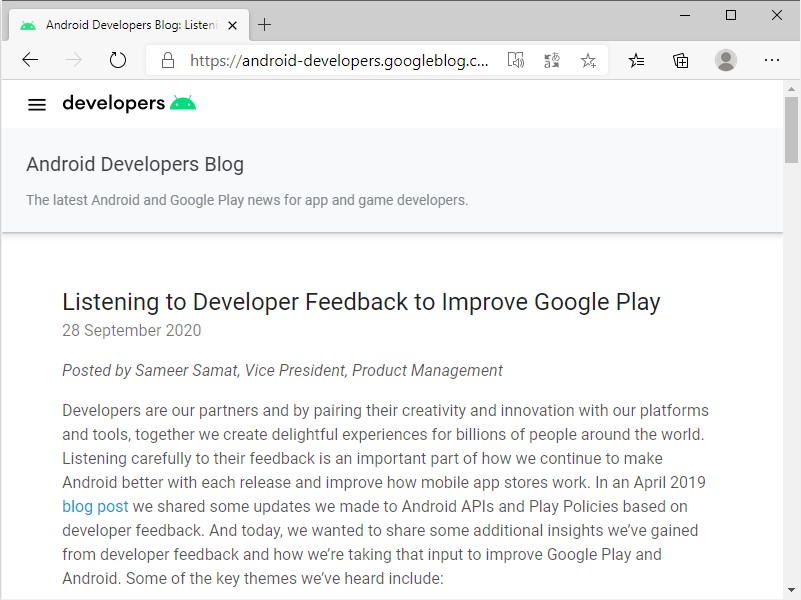Add this page to favorites
Viewport: 801px width, 600px height.
pos(588,60)
